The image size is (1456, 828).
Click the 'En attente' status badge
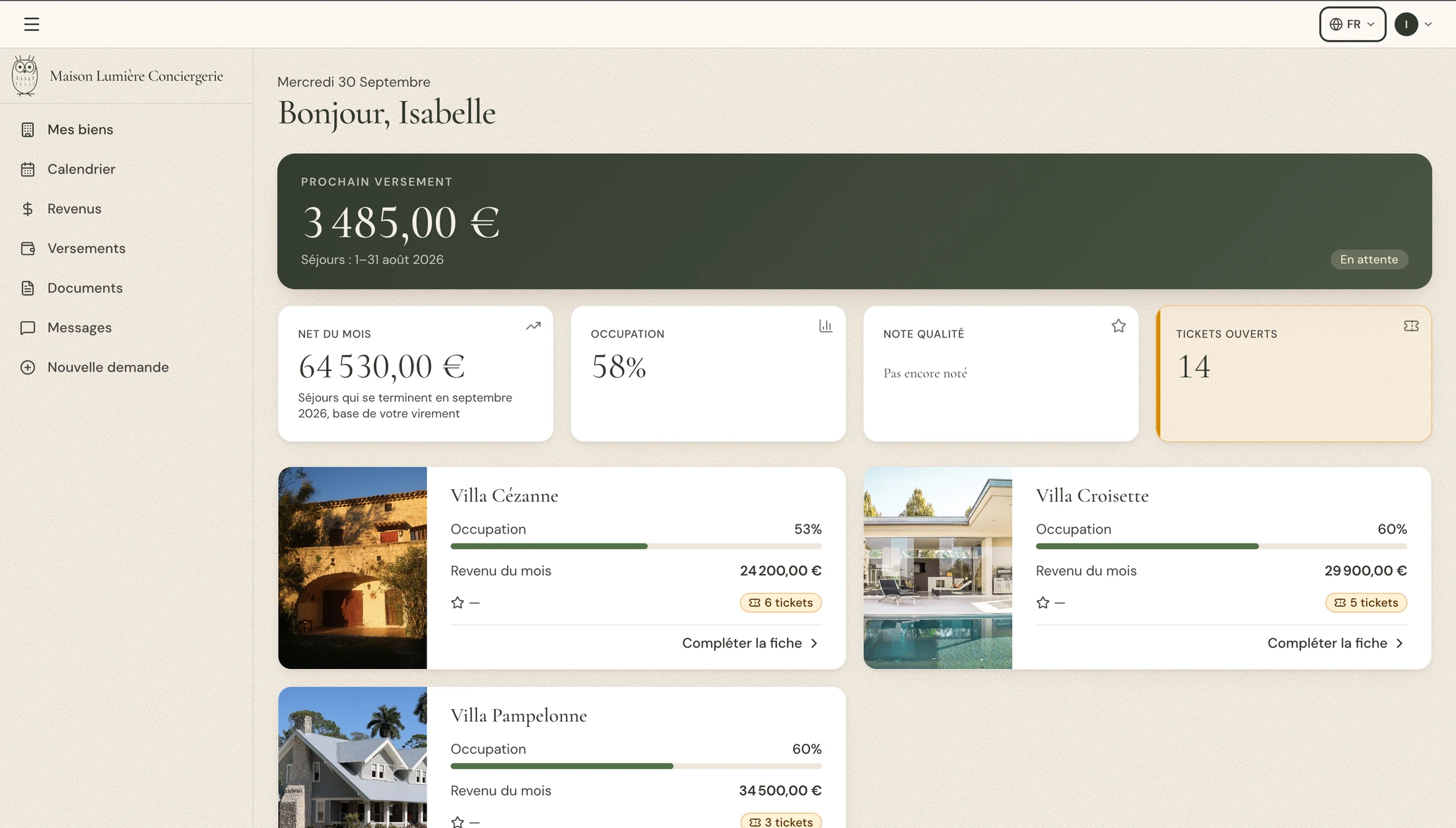coord(1369,259)
